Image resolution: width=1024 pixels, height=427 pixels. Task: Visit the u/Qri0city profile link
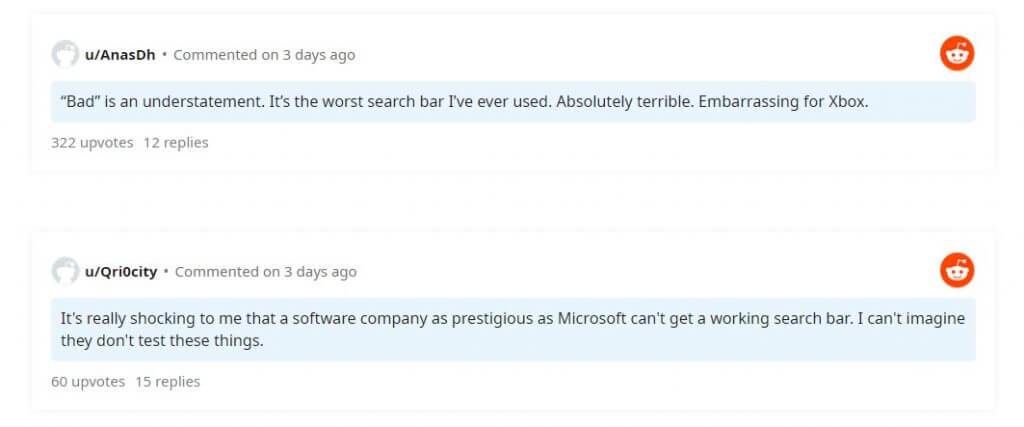click(x=121, y=272)
